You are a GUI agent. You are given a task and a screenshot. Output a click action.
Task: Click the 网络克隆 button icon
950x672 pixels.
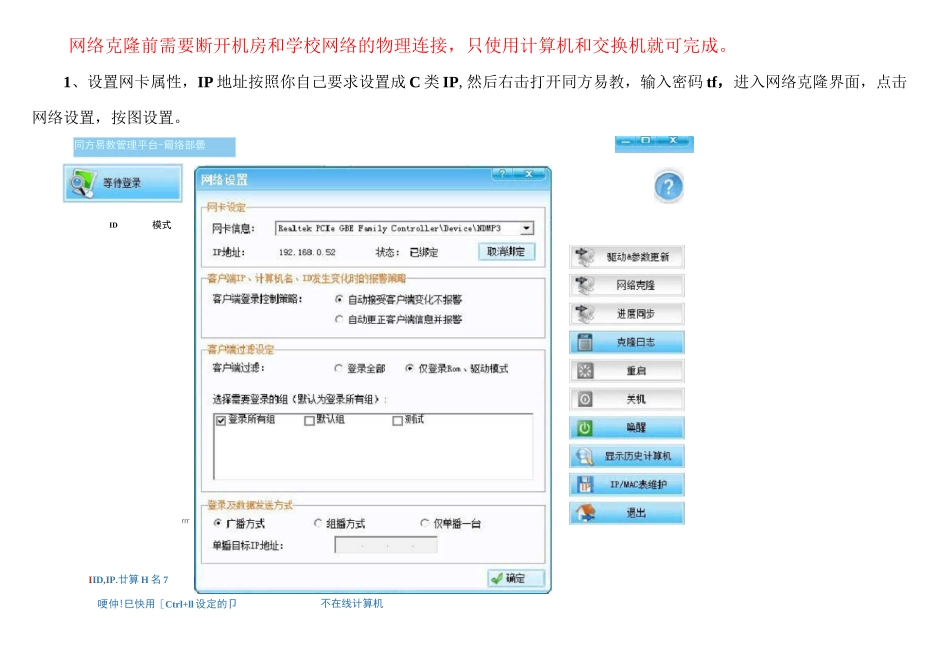[585, 285]
